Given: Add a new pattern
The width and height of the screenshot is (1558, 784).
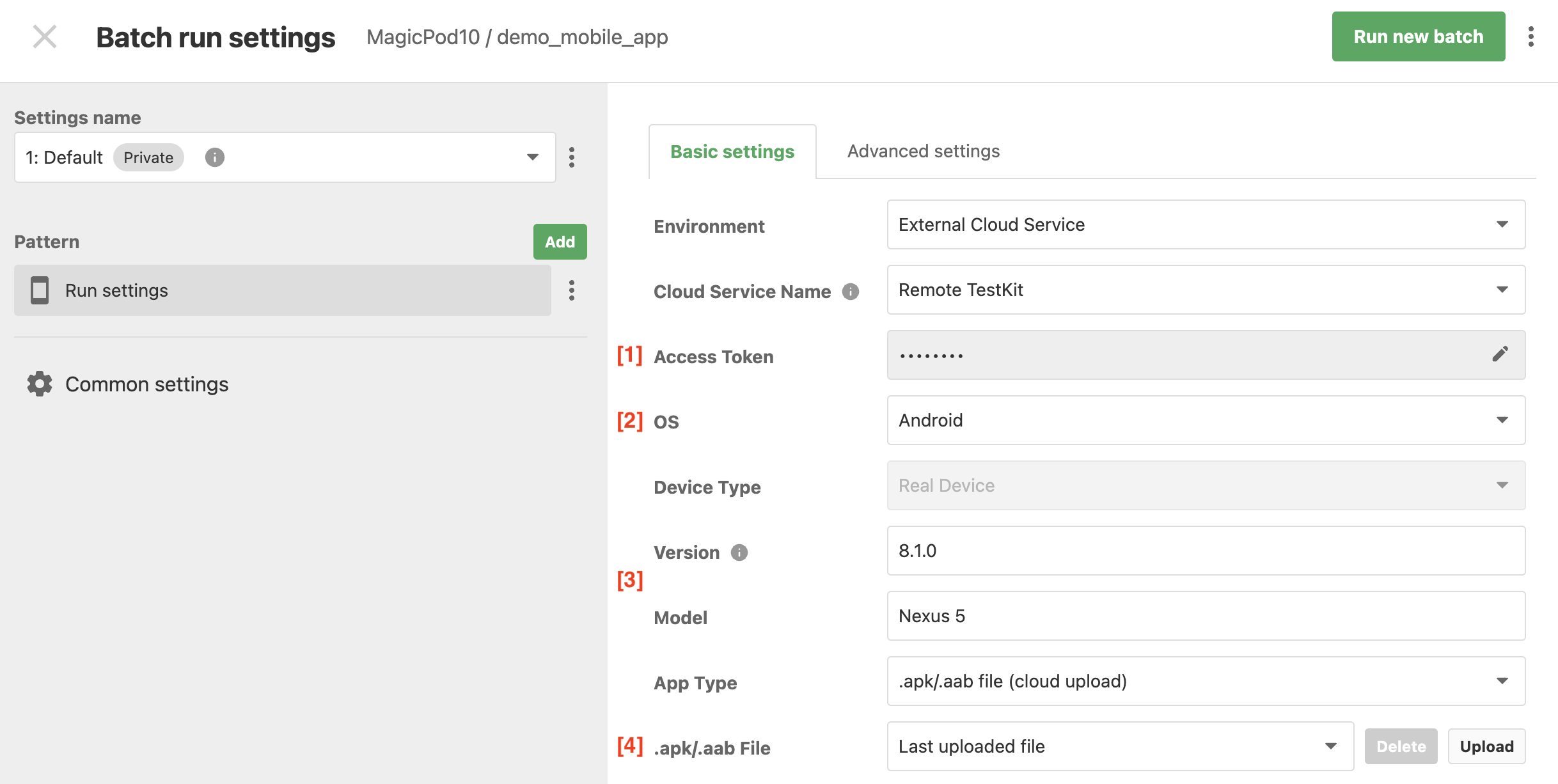Looking at the screenshot, I should click(560, 242).
